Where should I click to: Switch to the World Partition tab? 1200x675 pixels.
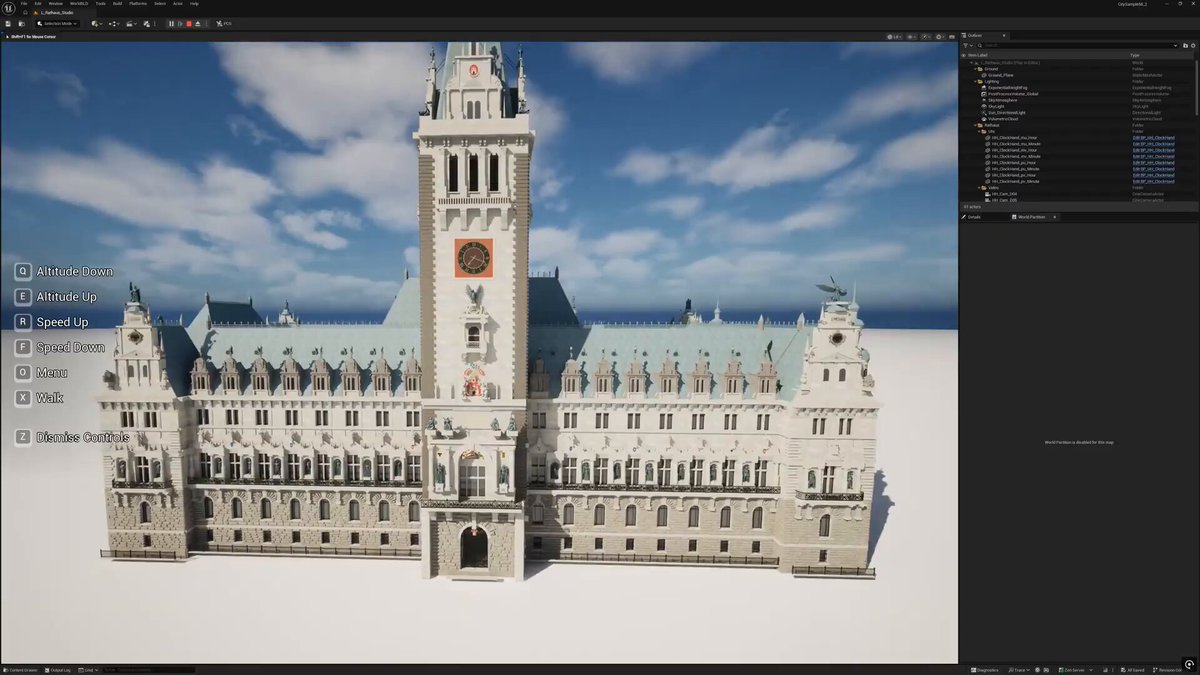coord(1031,217)
